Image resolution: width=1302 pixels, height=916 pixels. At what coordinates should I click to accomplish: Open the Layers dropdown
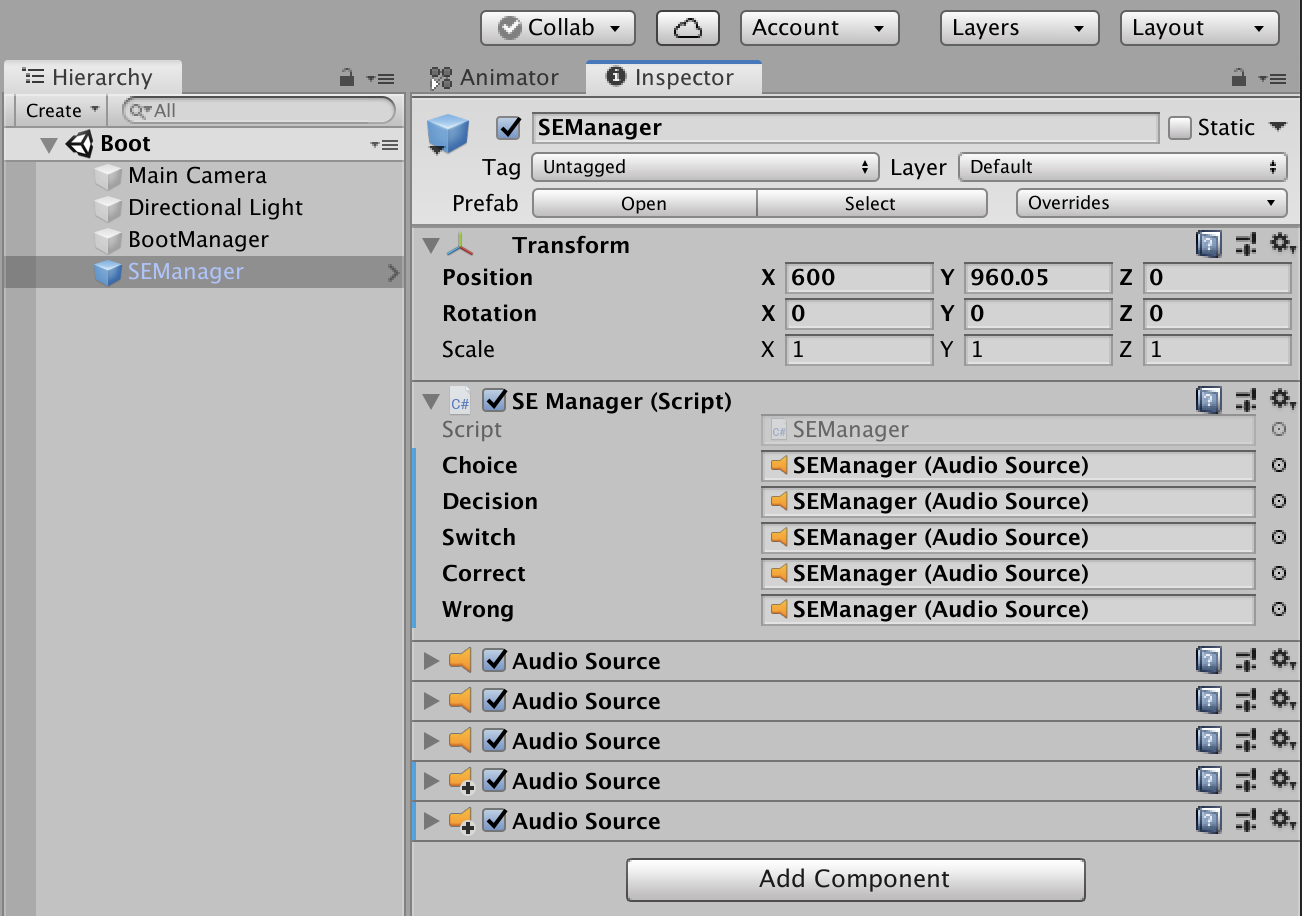point(1020,28)
